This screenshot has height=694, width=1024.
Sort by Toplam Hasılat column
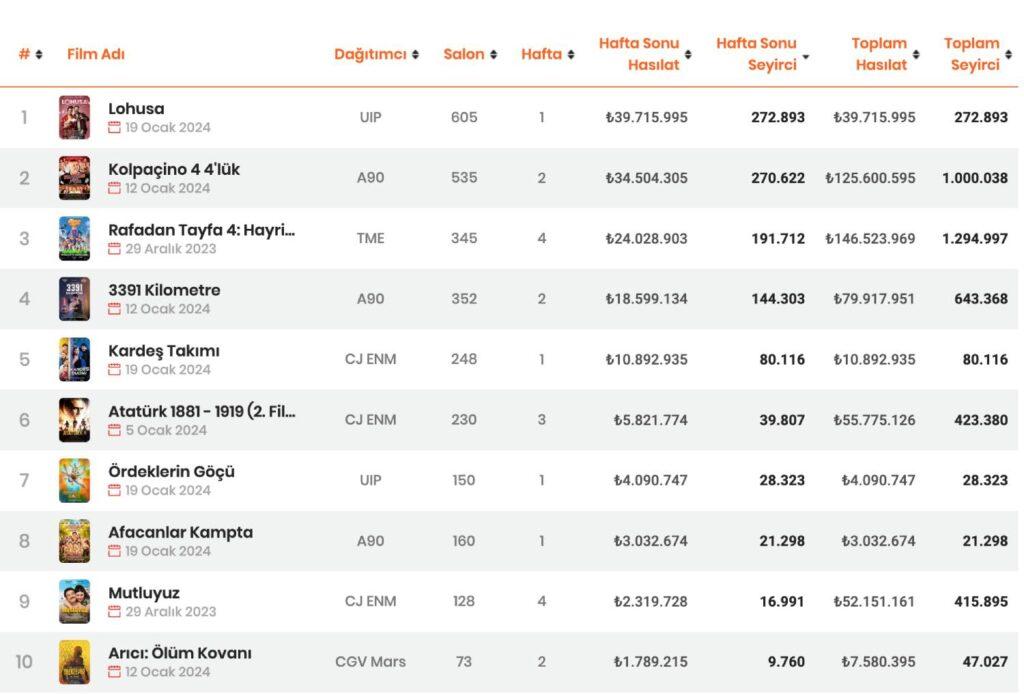coord(884,54)
